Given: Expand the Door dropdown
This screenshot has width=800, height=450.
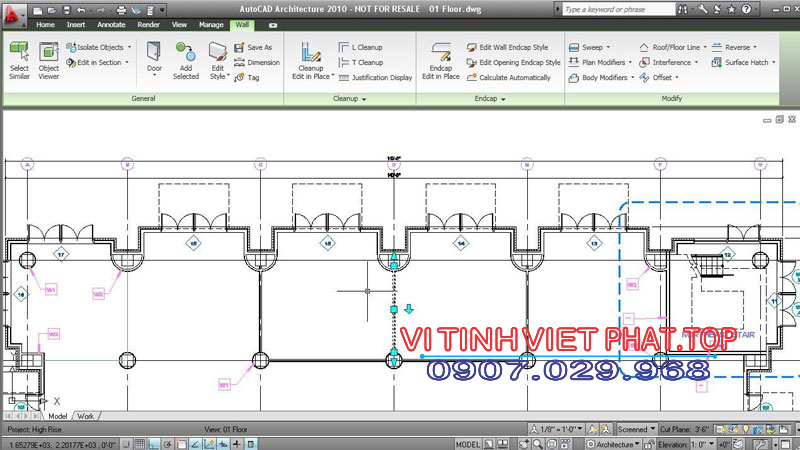Looking at the screenshot, I should [x=154, y=79].
